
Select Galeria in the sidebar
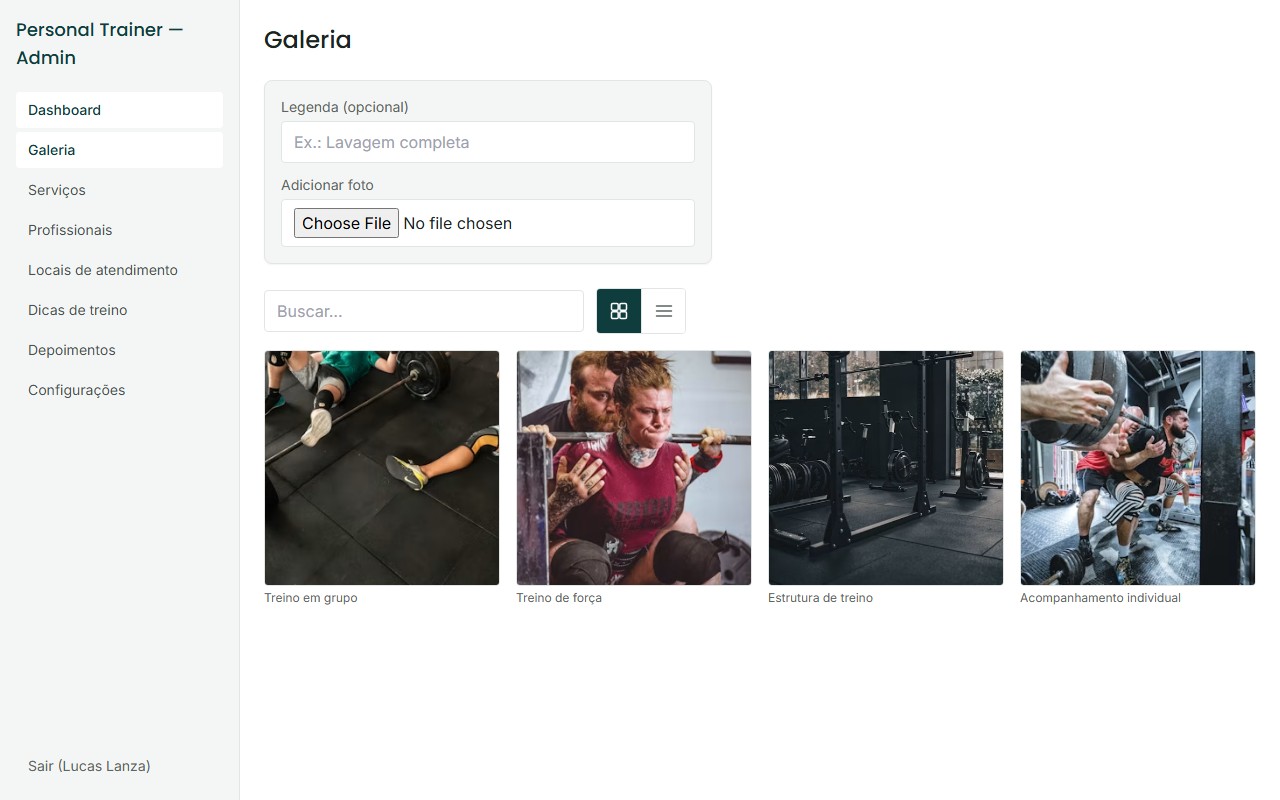[x=119, y=150]
